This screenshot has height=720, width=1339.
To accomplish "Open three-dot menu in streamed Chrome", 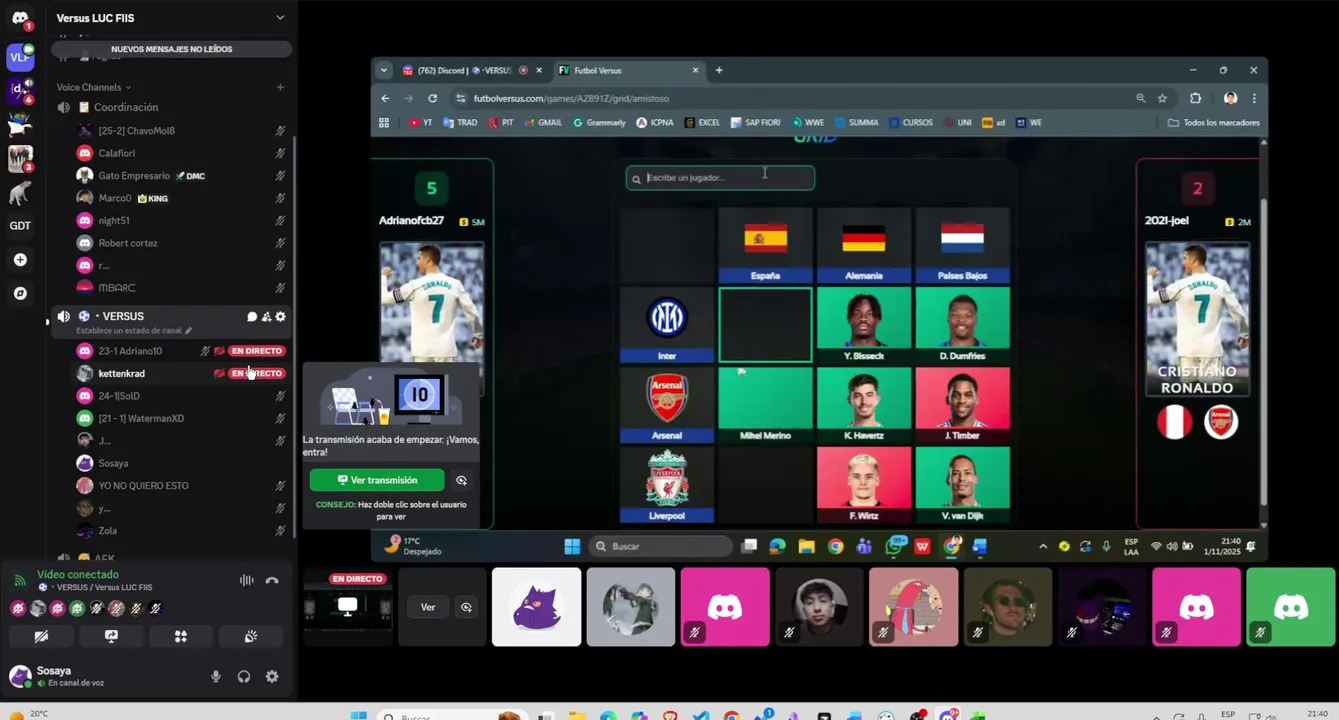I will pyautogui.click(x=1254, y=98).
